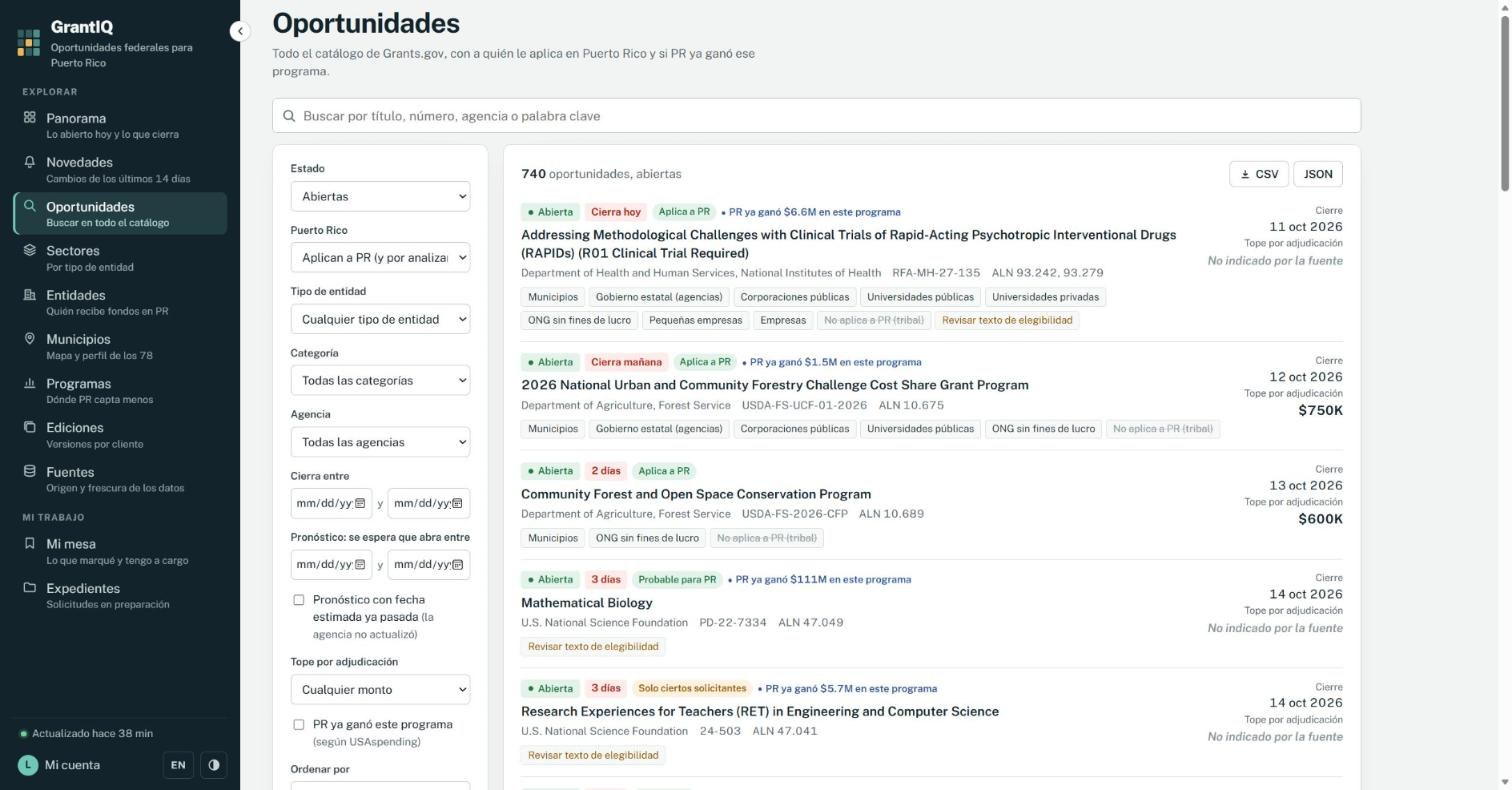Check PR ya ganó este programa filter

[x=298, y=725]
